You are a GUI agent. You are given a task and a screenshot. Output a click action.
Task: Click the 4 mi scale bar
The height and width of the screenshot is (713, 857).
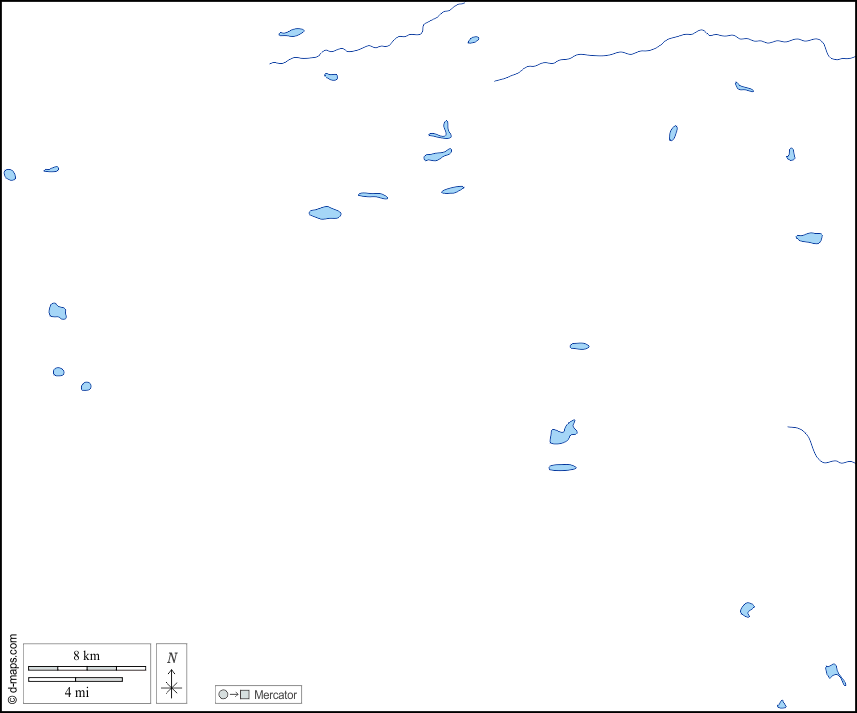click(x=75, y=680)
